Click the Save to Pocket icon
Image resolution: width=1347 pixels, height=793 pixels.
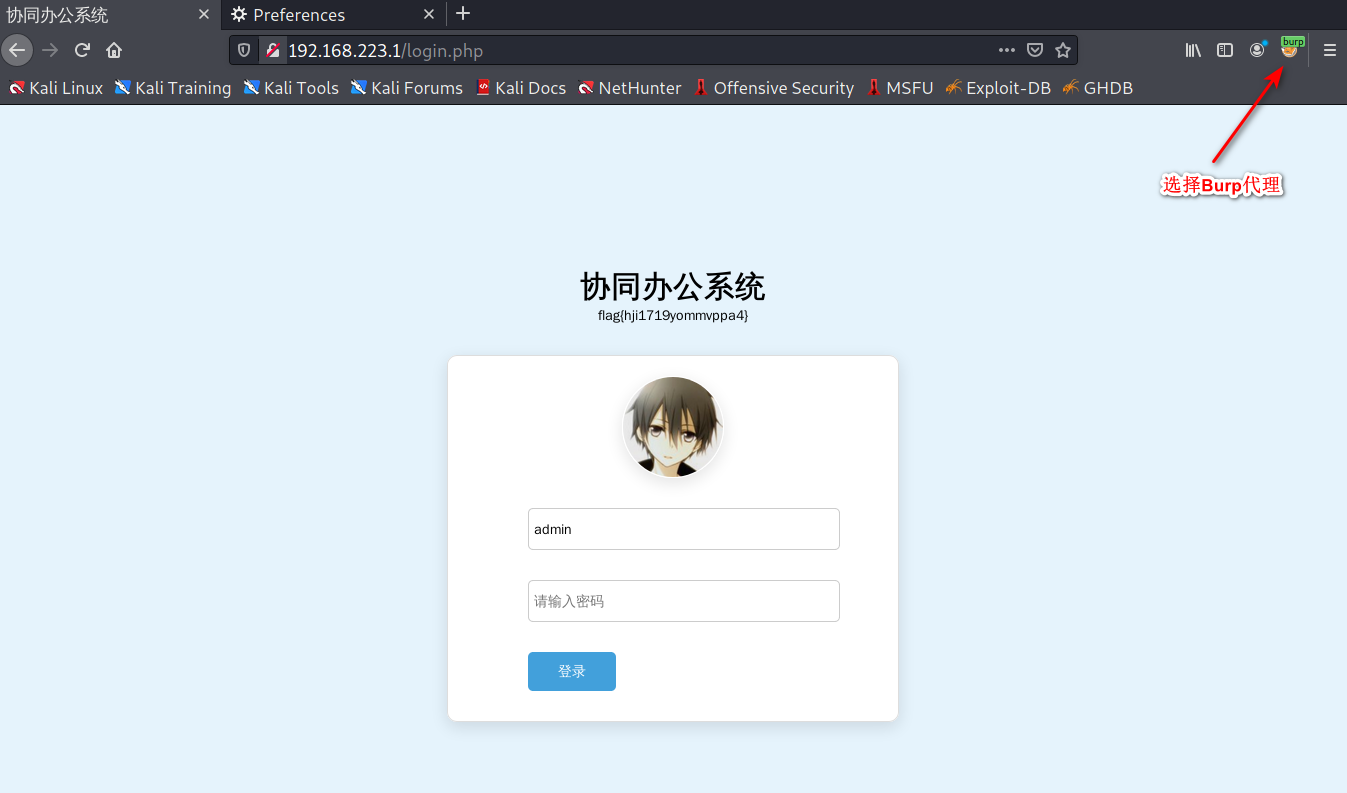pos(1036,50)
